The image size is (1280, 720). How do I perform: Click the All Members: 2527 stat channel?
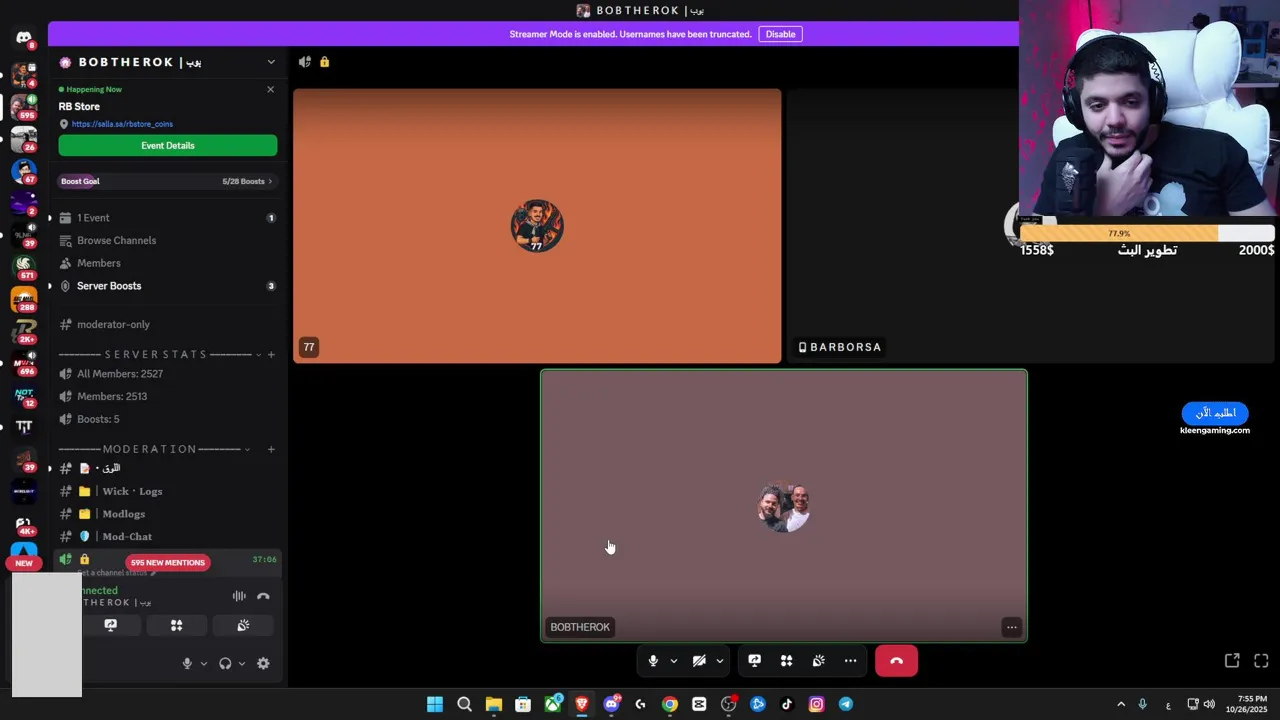(x=167, y=374)
